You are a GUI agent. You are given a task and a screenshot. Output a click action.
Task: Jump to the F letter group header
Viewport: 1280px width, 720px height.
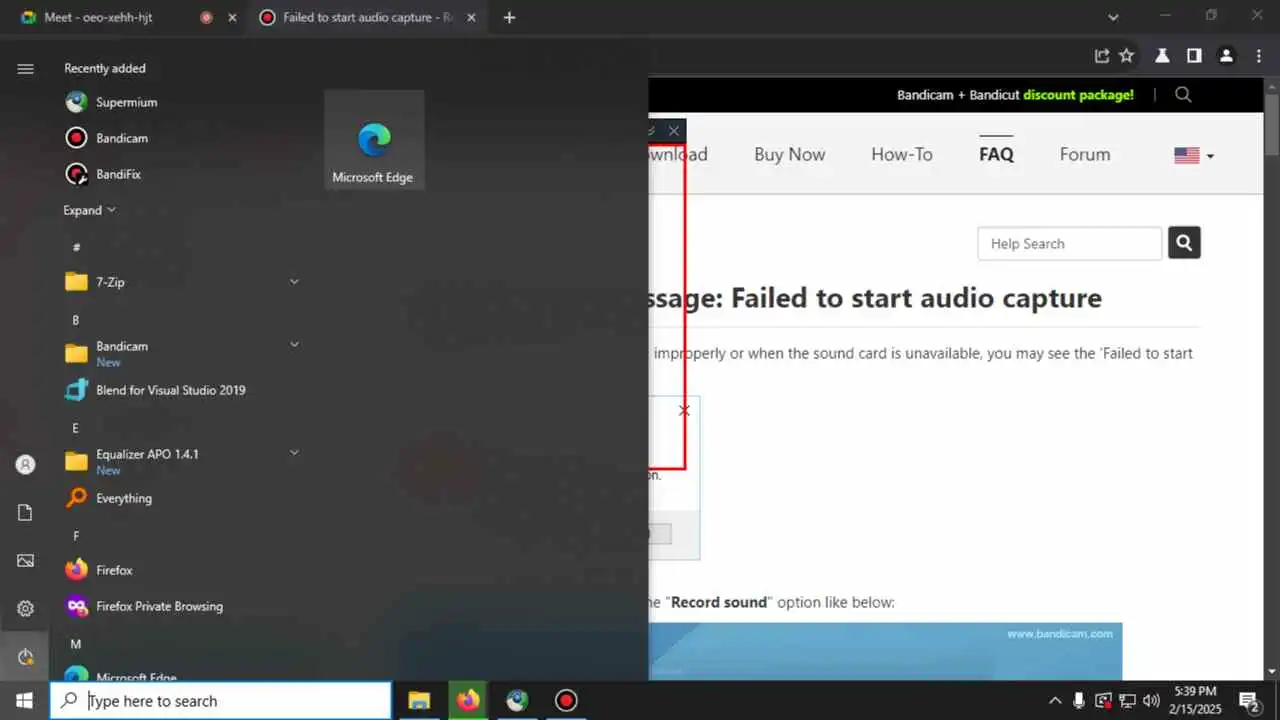pyautogui.click(x=76, y=536)
